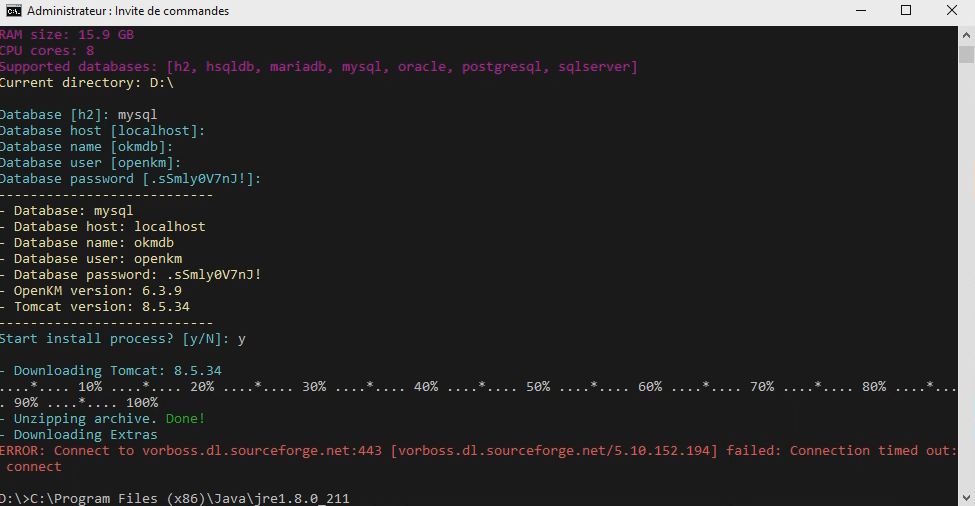
Task: Minimize the Invite de commandes window
Action: point(860,11)
